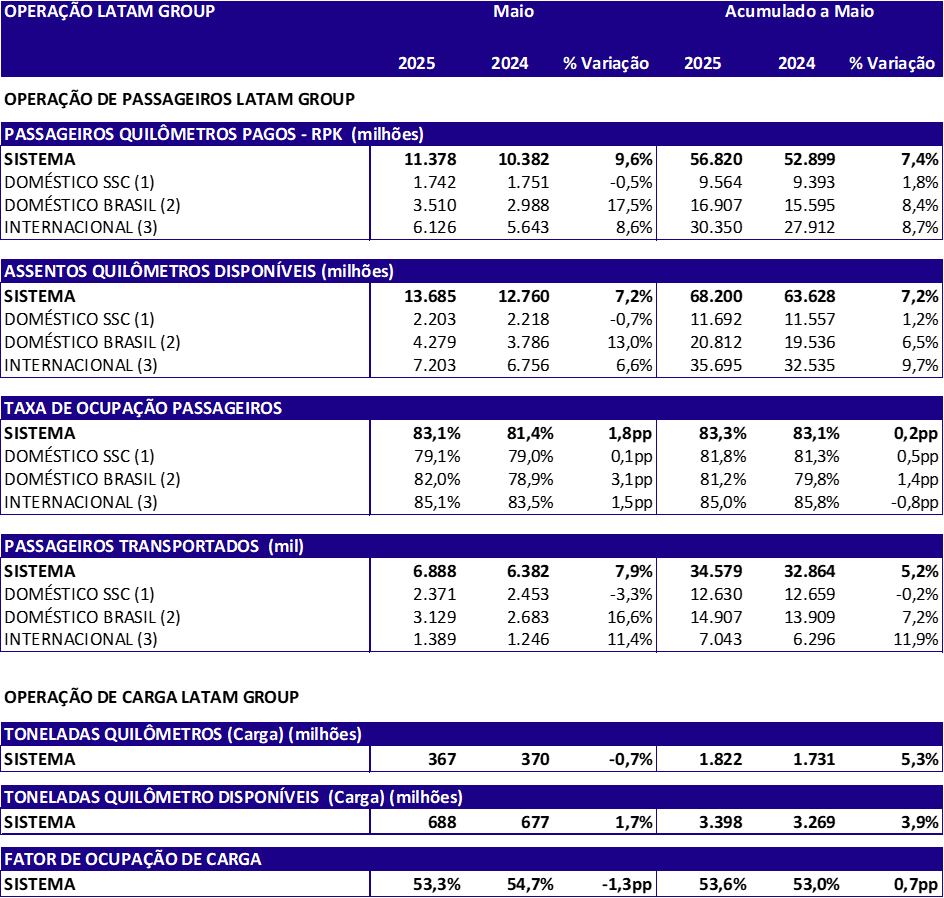Click 'FATOR DE OCUPAÇÃO DE CARGA' section bar

pyautogui.click(x=472, y=859)
